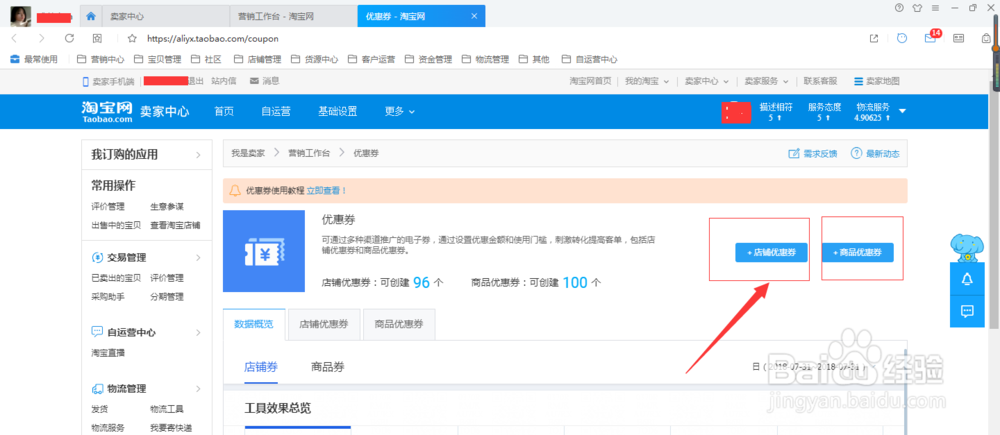Open browser help question-mark icon

coord(899,8)
